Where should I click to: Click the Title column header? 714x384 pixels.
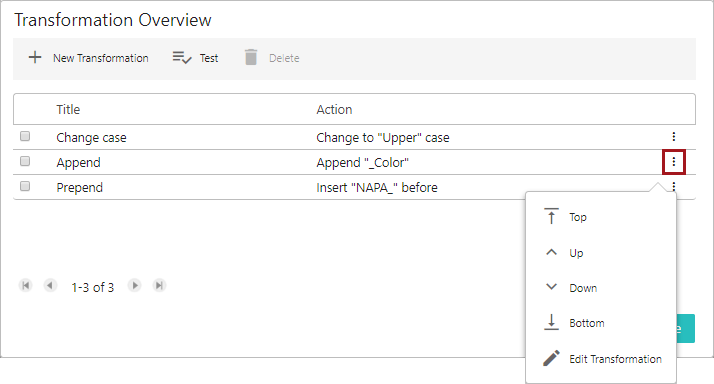click(68, 109)
